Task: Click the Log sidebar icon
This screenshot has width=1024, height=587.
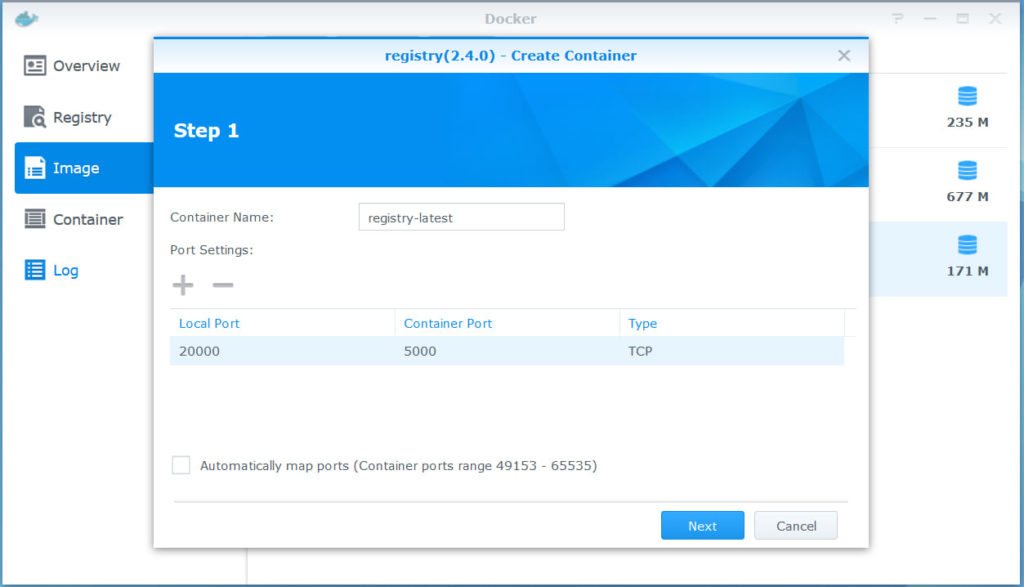Action: (35, 270)
